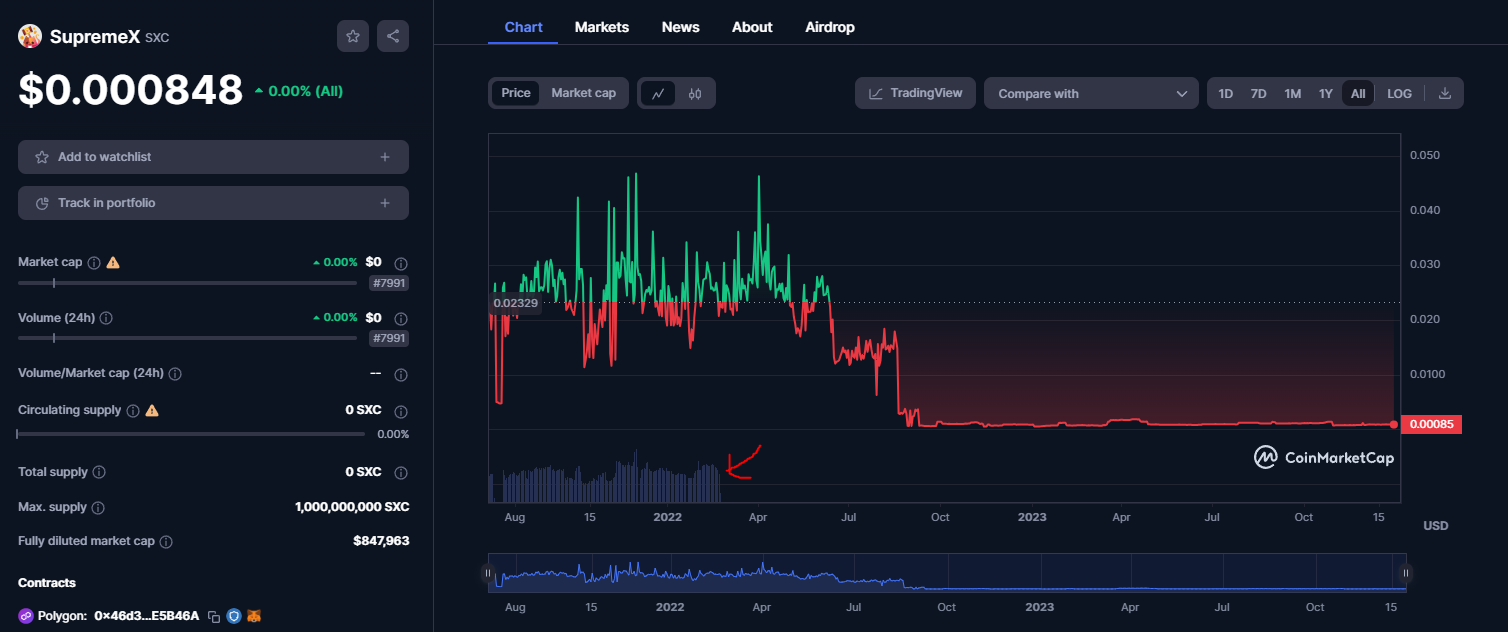Screen dimensions: 1508x632
Task: Switch to line chart icon
Action: tap(658, 93)
